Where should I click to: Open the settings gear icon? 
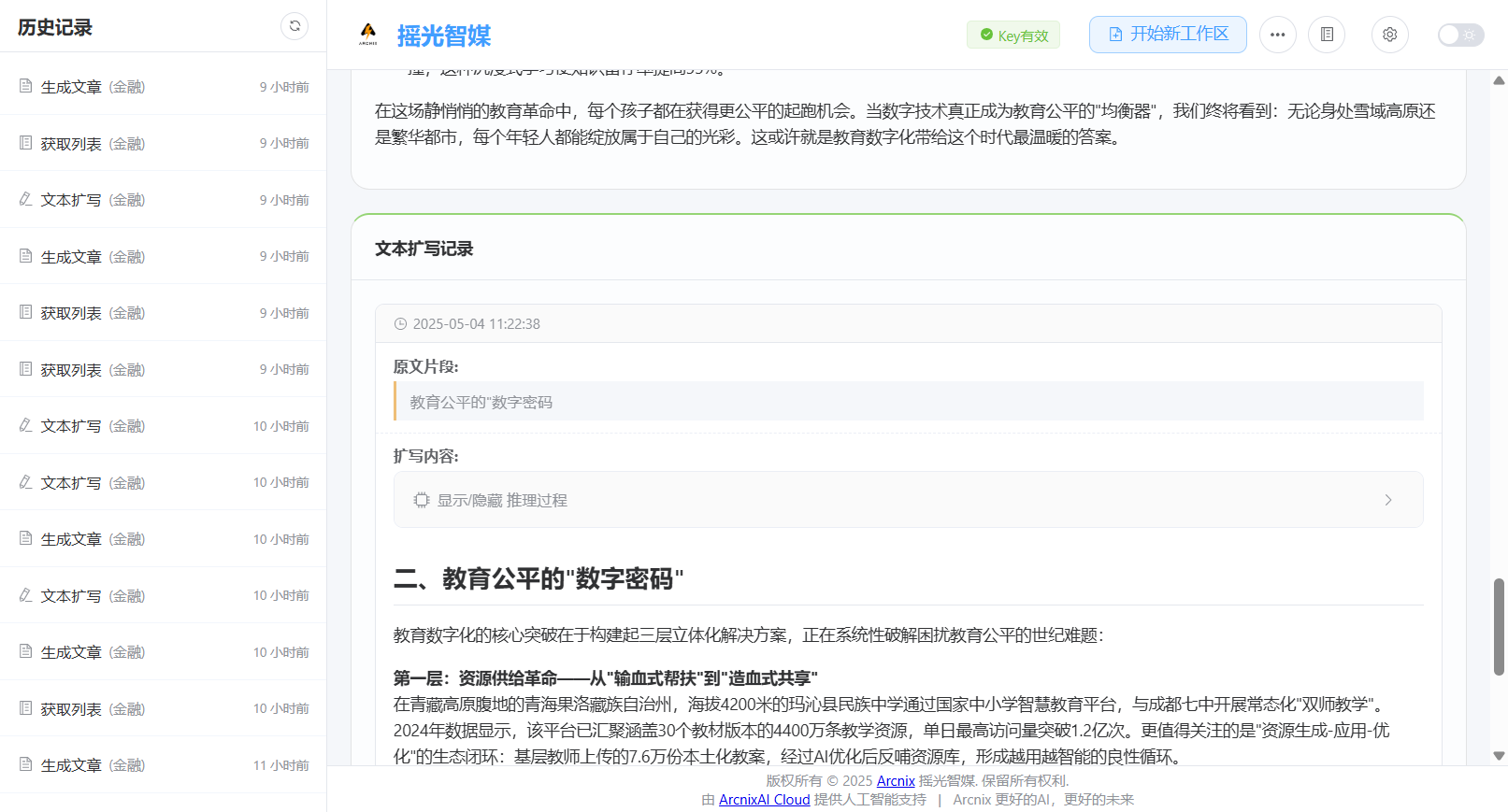[1389, 35]
